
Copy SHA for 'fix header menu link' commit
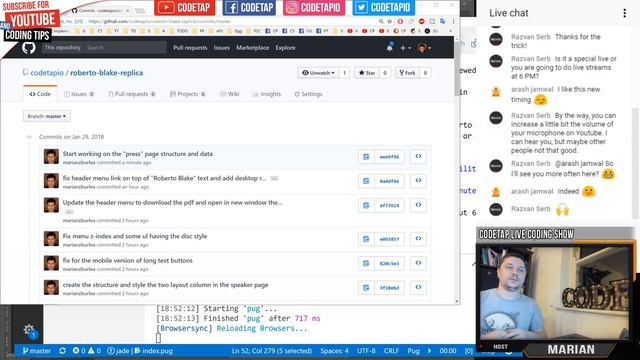(366, 181)
